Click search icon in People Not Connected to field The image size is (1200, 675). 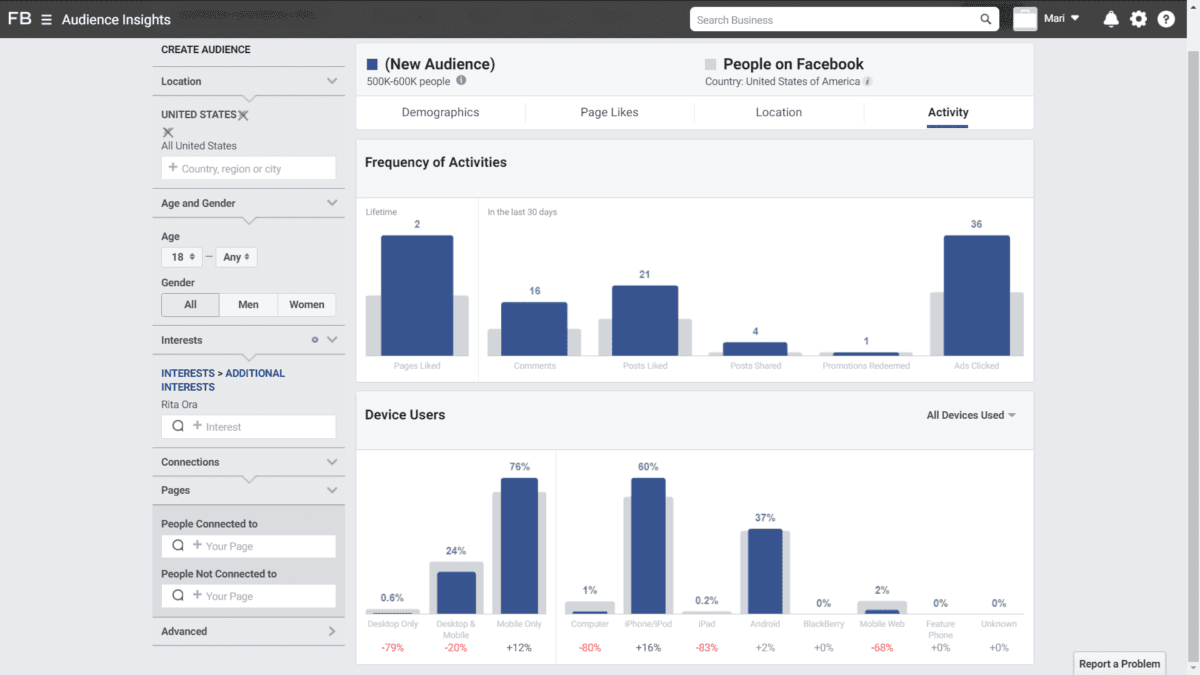(179, 596)
